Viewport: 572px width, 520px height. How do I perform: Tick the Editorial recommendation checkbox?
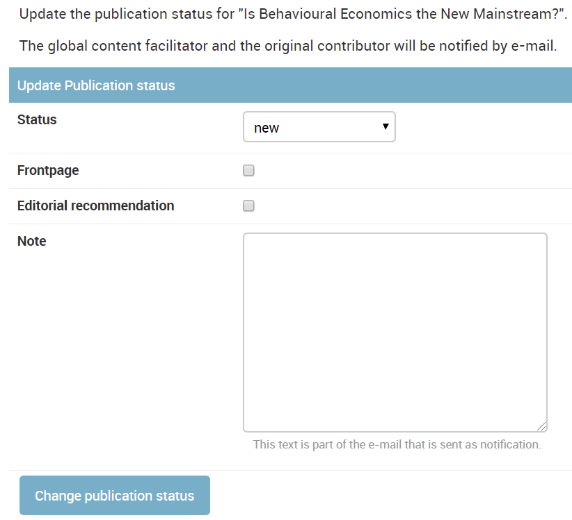tap(249, 206)
